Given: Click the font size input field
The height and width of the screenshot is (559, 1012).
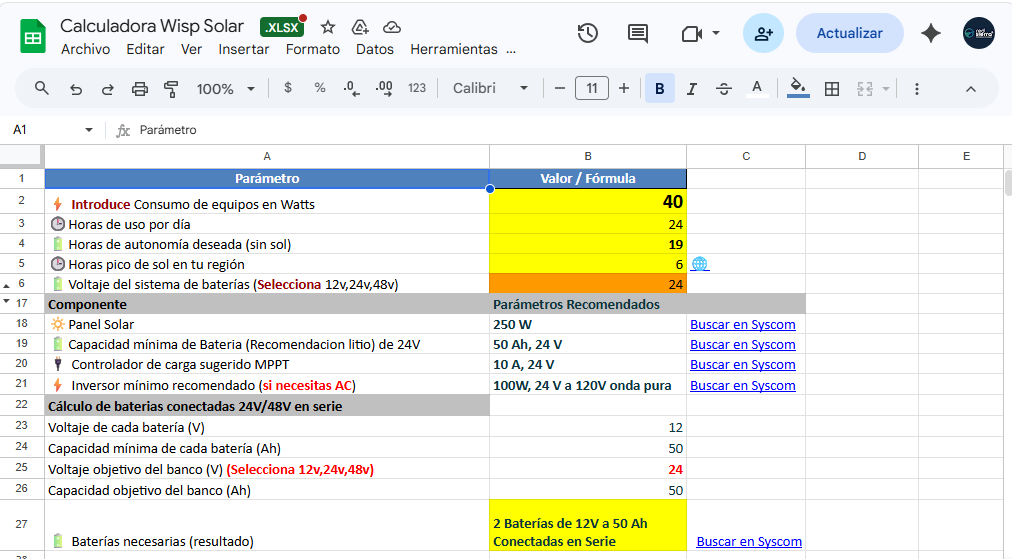Looking at the screenshot, I should [x=591, y=88].
